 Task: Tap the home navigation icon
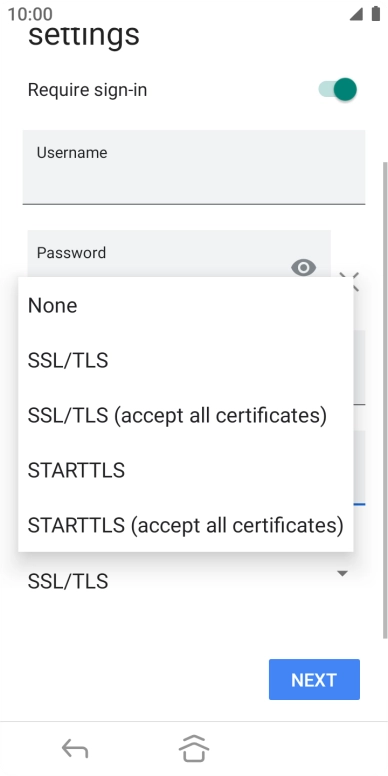[x=194, y=748]
